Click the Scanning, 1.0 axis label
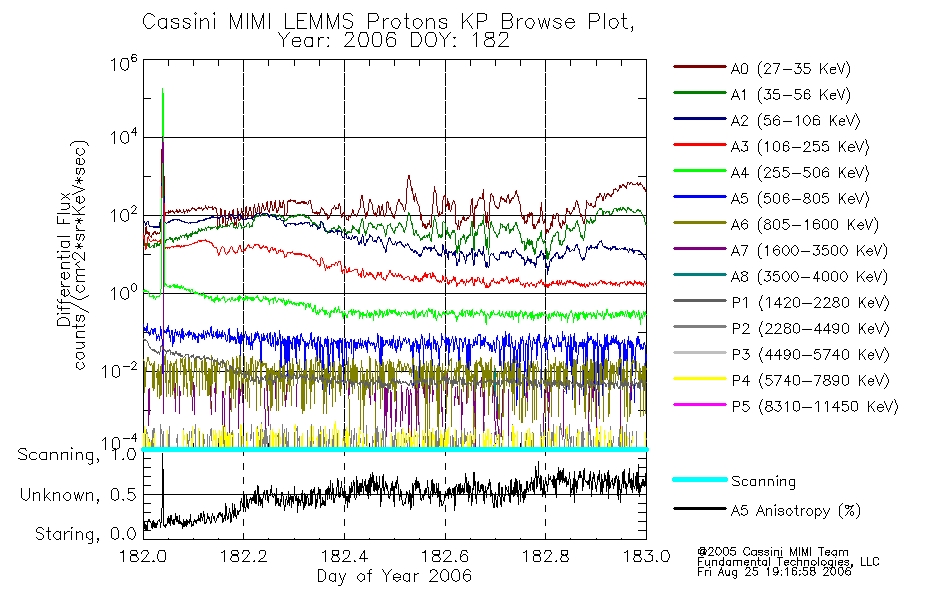 [x=78, y=455]
